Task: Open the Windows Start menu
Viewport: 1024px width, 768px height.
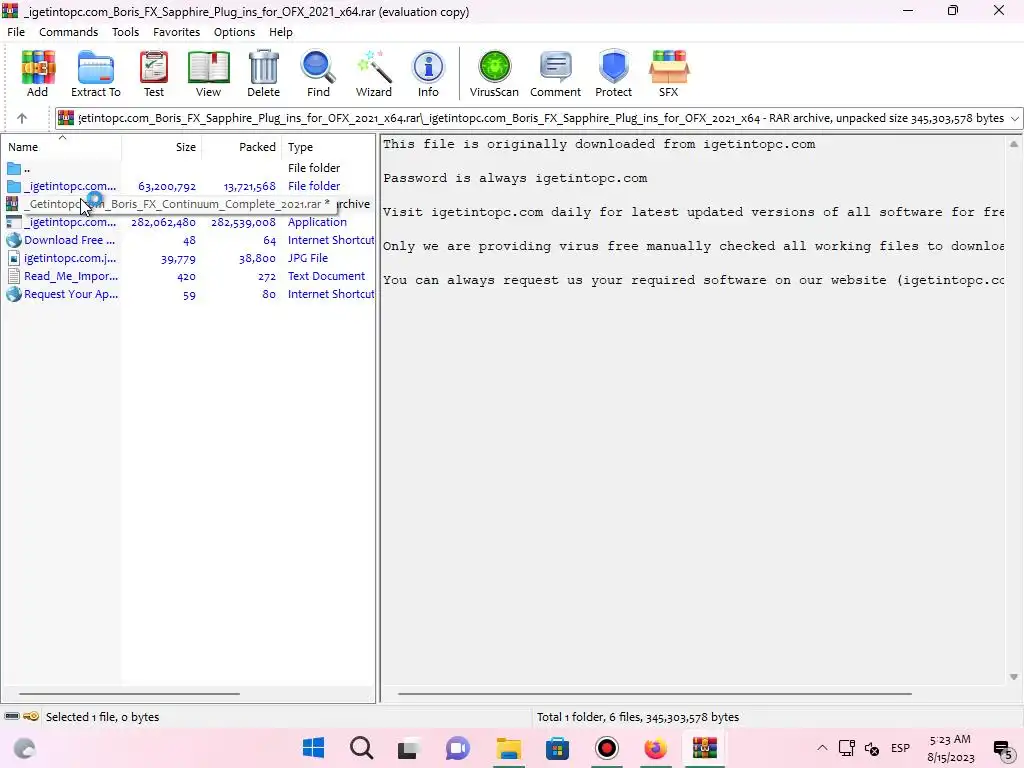Action: point(313,748)
